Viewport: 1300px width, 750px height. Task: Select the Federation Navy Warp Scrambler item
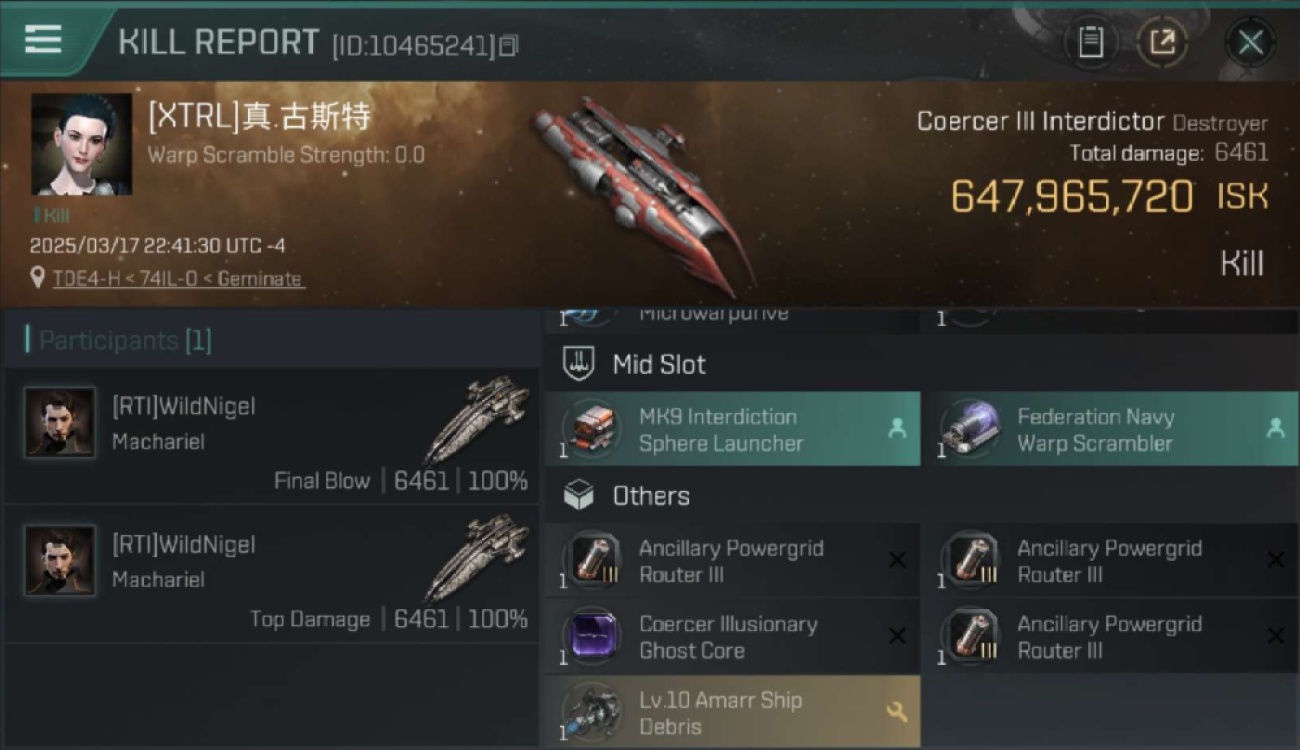[1112, 429]
